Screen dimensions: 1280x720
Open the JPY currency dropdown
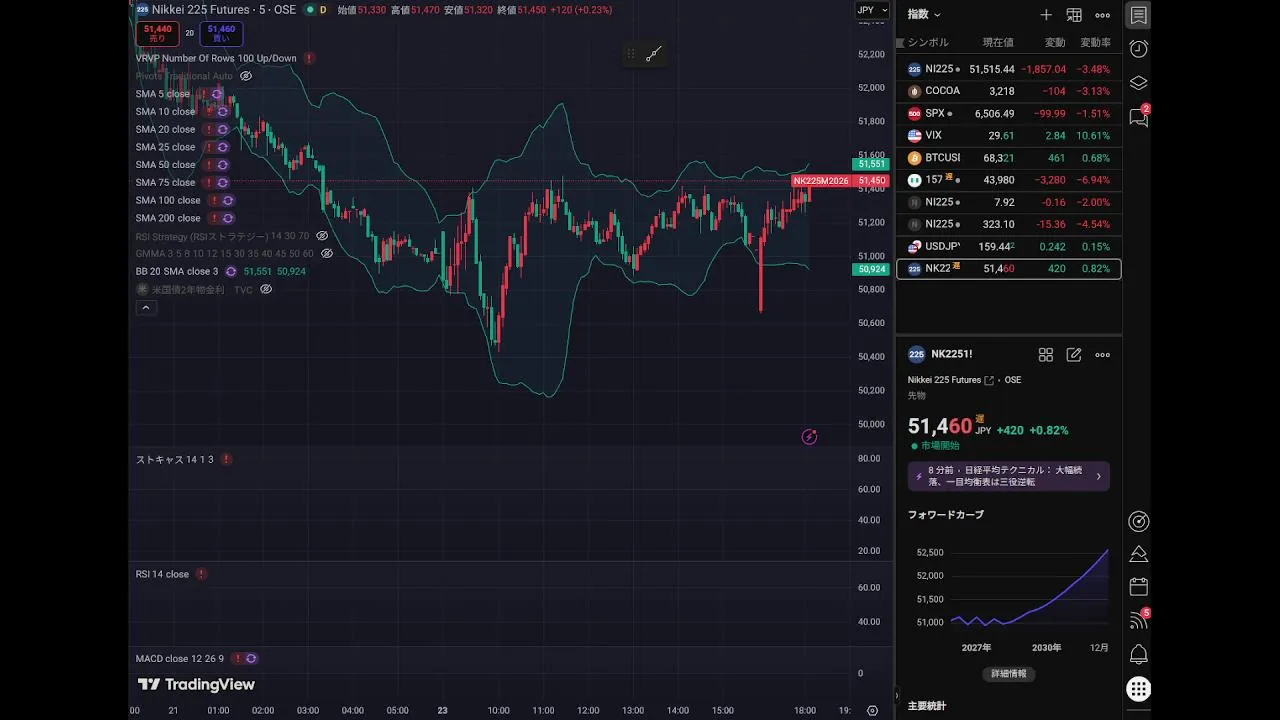click(x=867, y=10)
